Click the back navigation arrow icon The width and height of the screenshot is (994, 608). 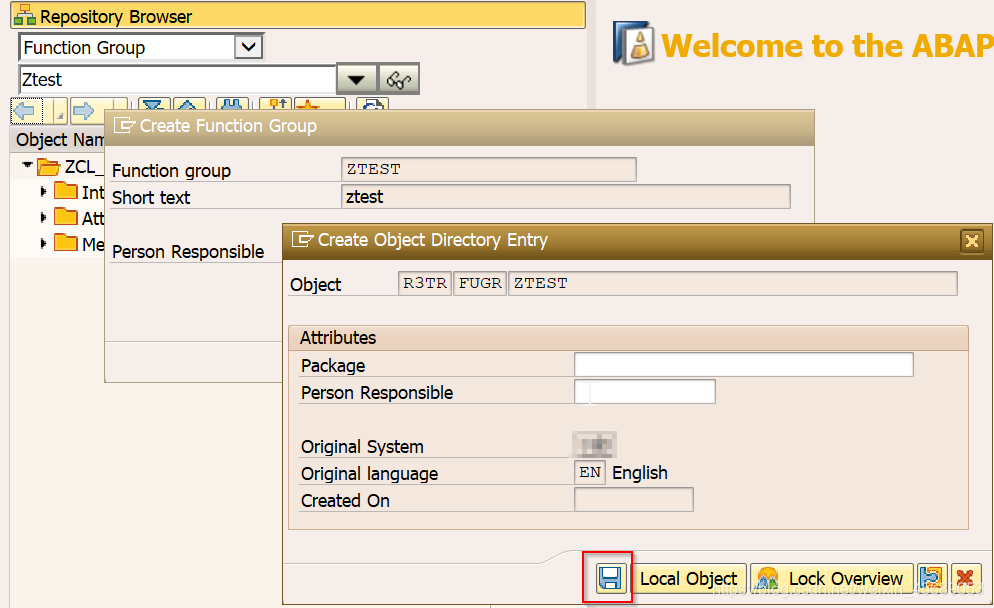25,110
